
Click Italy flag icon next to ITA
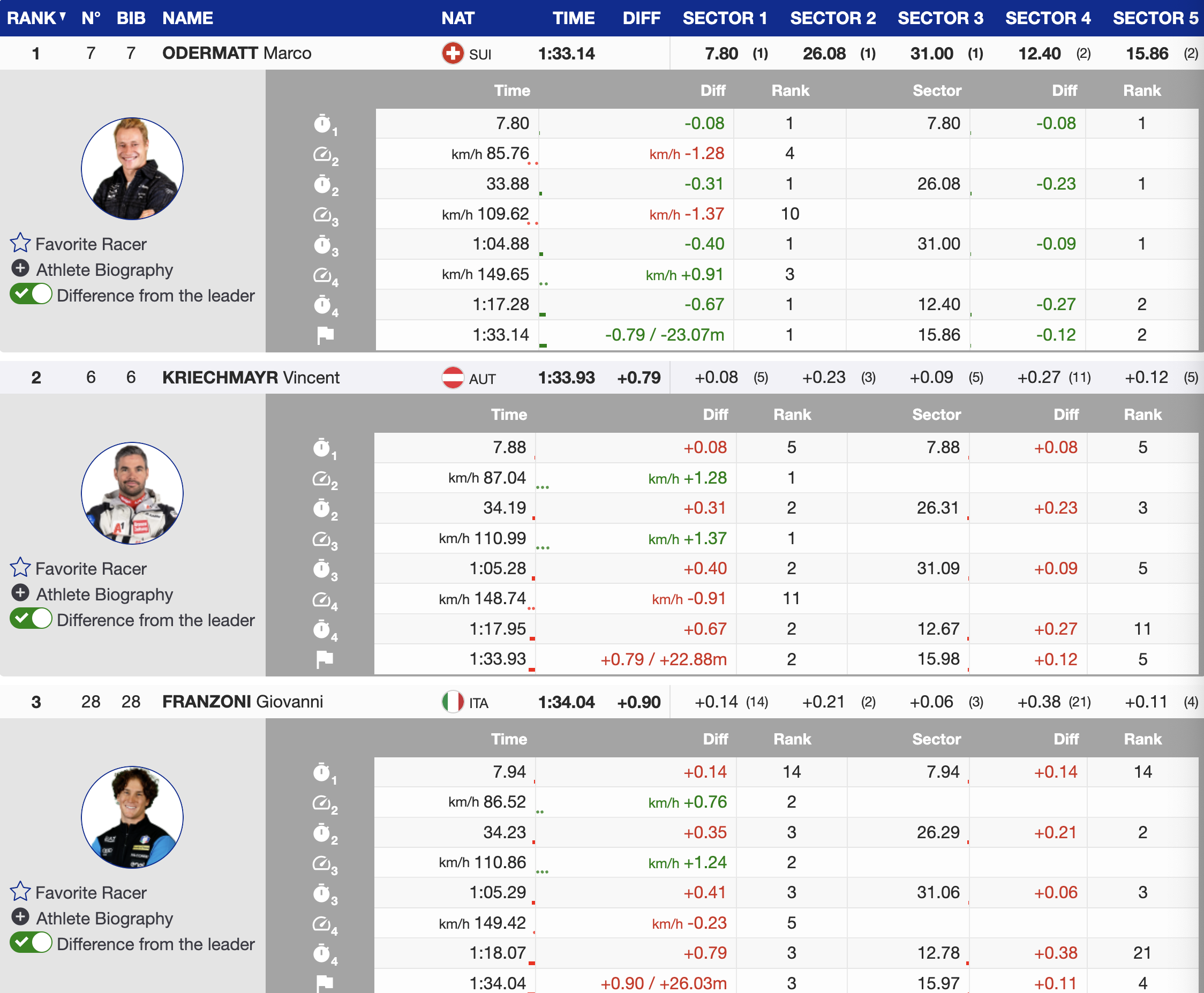click(x=453, y=702)
